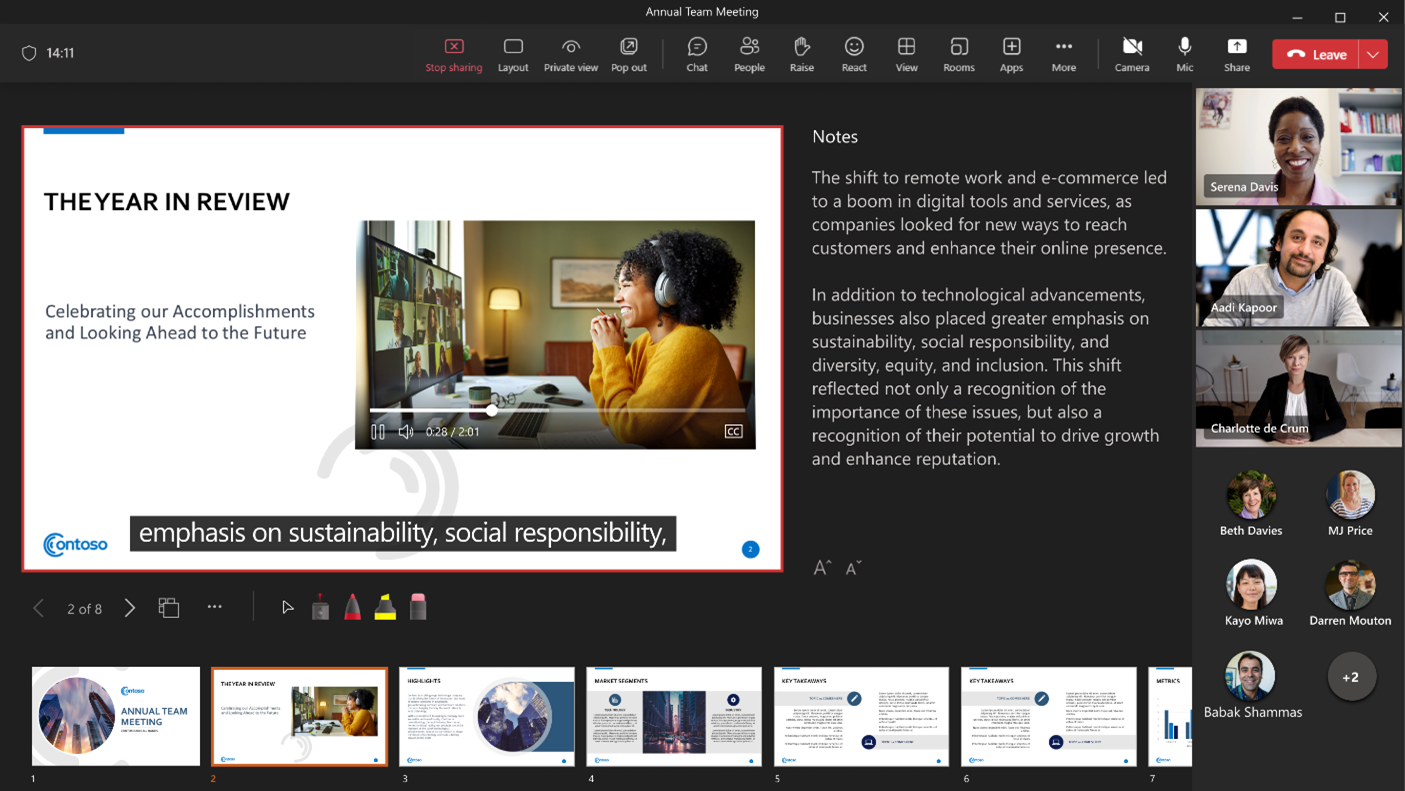Image resolution: width=1405 pixels, height=791 pixels.
Task: Raise your hand
Action: (x=801, y=53)
